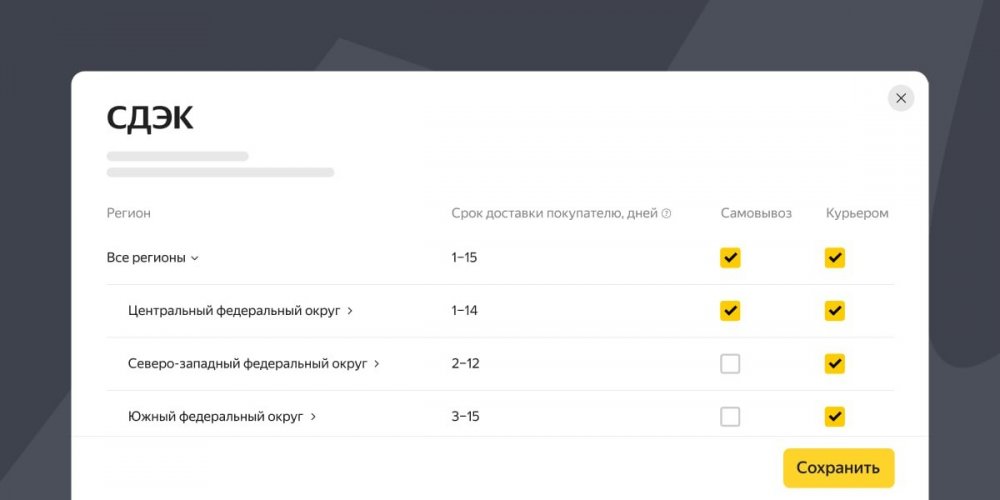Disable Курьером for Северо-западный федеральный округ
Image resolution: width=1000 pixels, height=500 pixels.
[835, 364]
